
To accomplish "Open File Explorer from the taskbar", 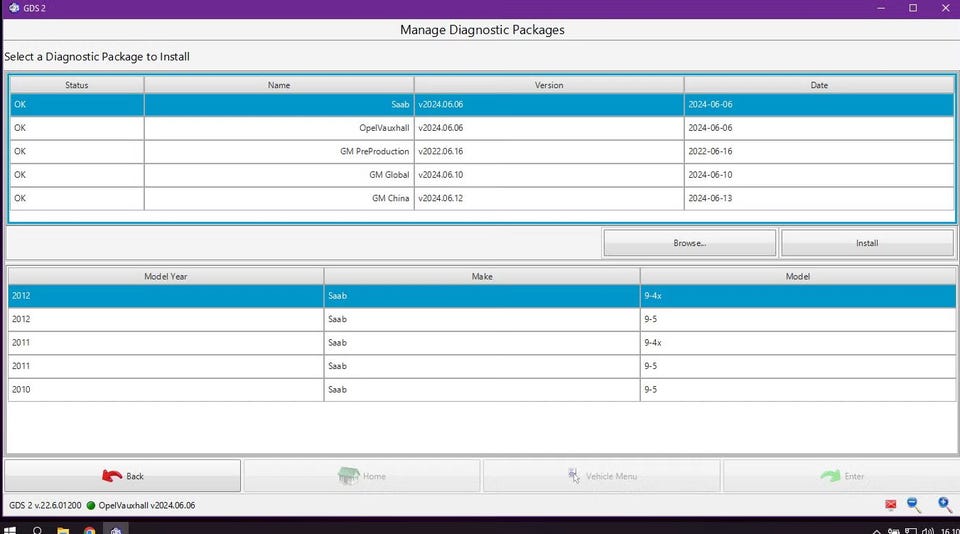I will tap(63, 530).
